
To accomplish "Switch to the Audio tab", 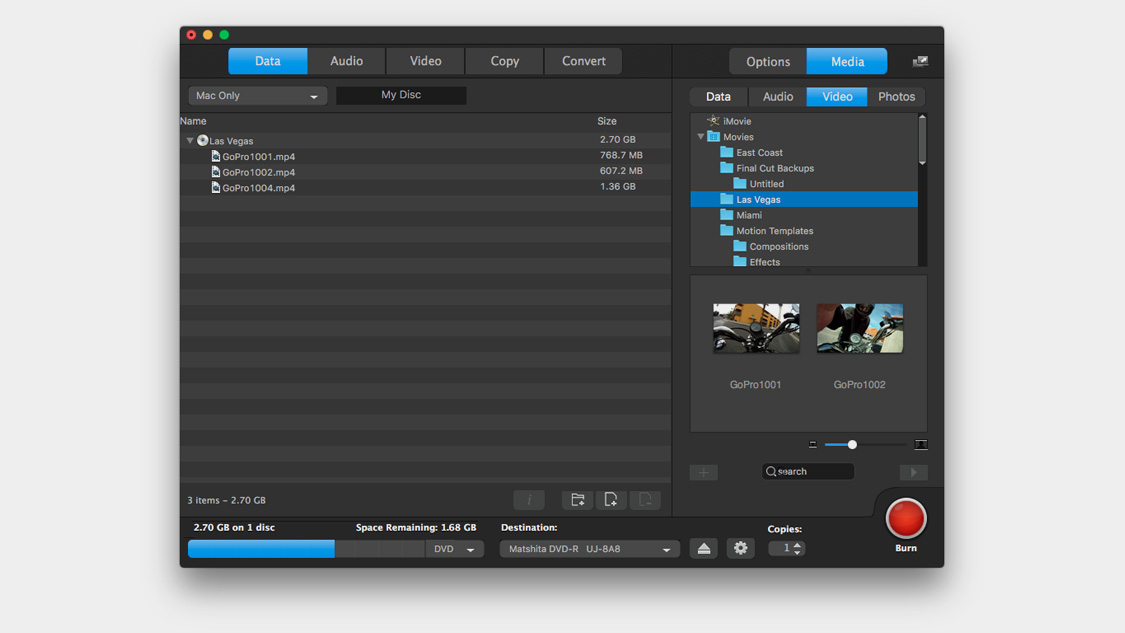I will tap(347, 60).
